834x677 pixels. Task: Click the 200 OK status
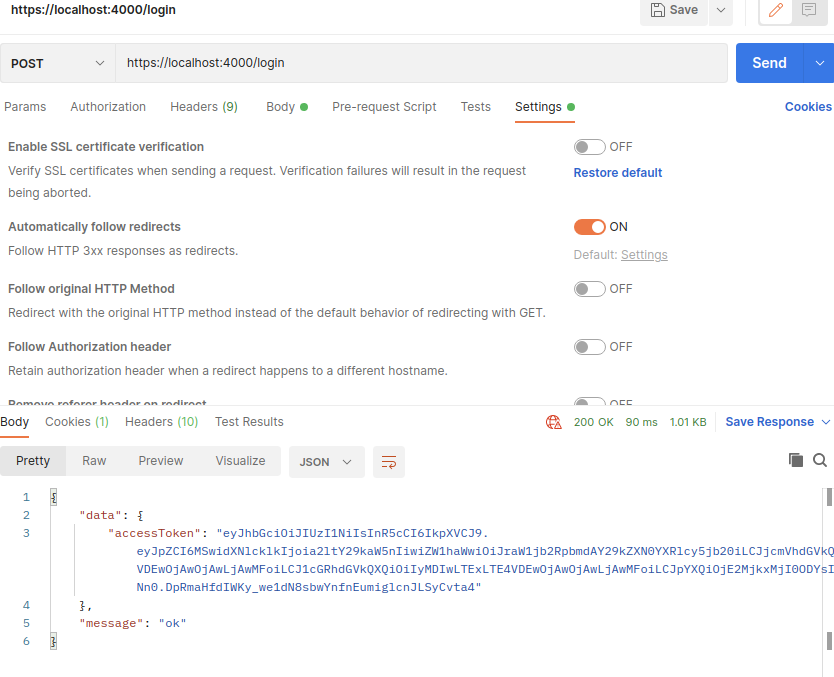point(594,422)
